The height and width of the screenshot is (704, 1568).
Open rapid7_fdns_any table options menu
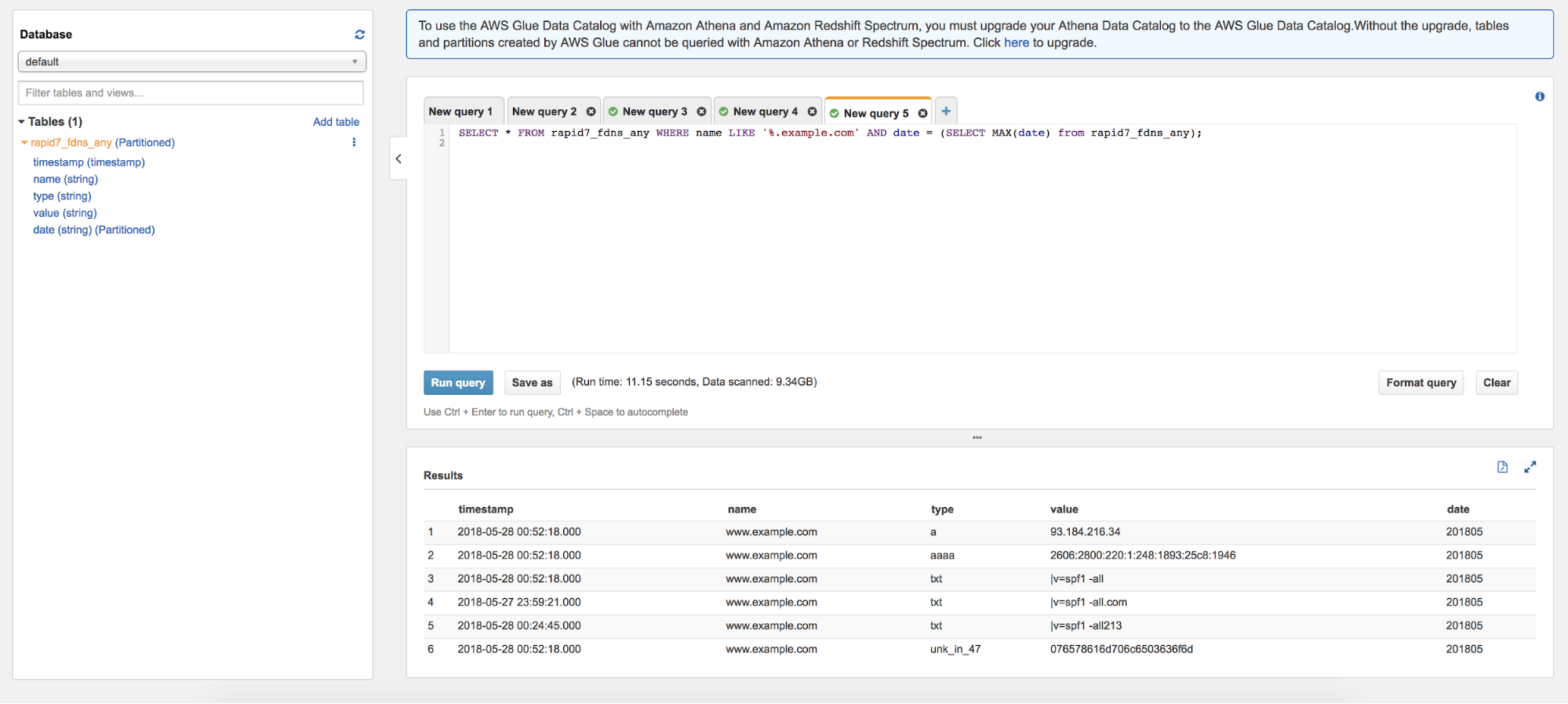[x=354, y=142]
